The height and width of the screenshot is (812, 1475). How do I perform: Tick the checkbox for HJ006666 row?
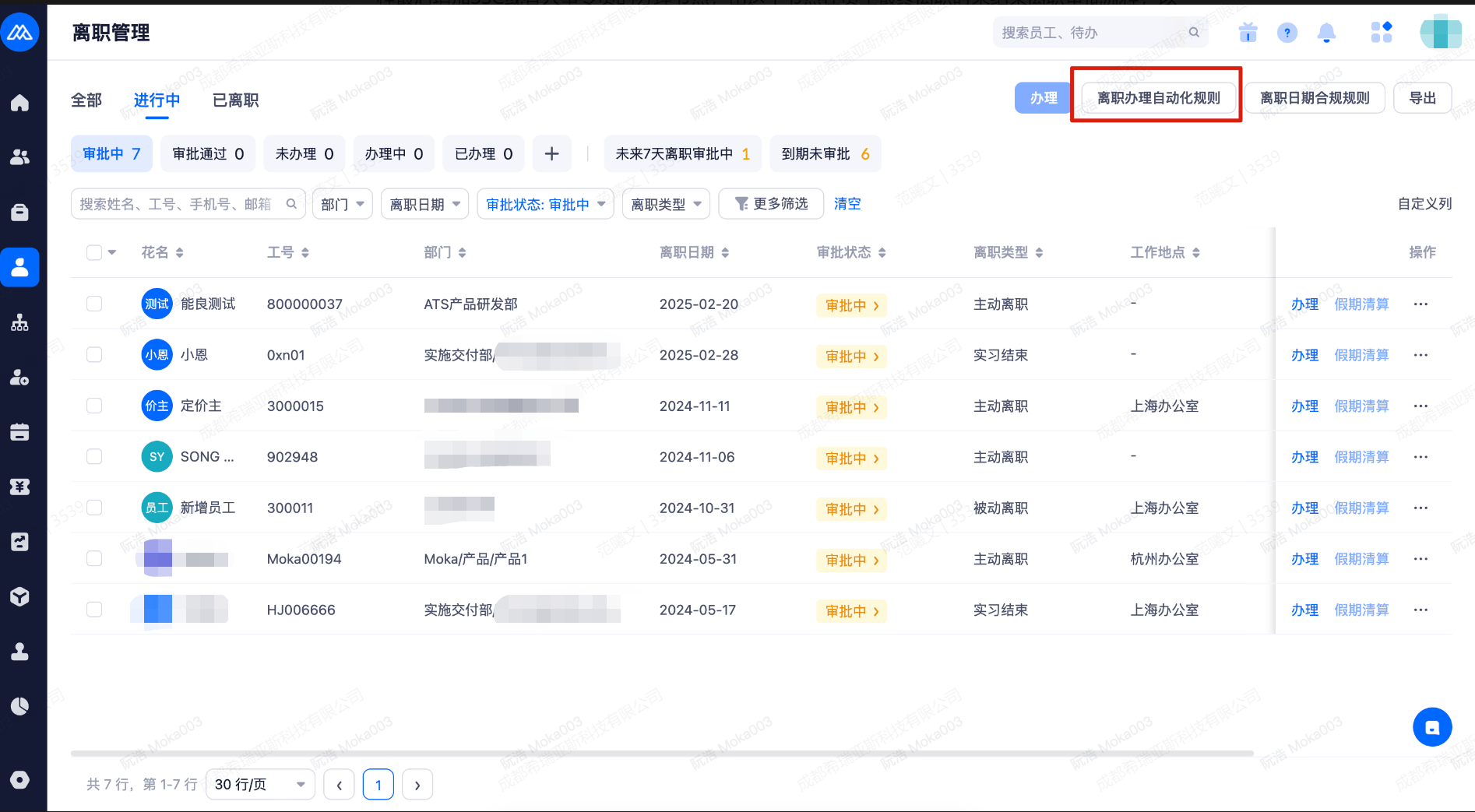[x=94, y=610]
